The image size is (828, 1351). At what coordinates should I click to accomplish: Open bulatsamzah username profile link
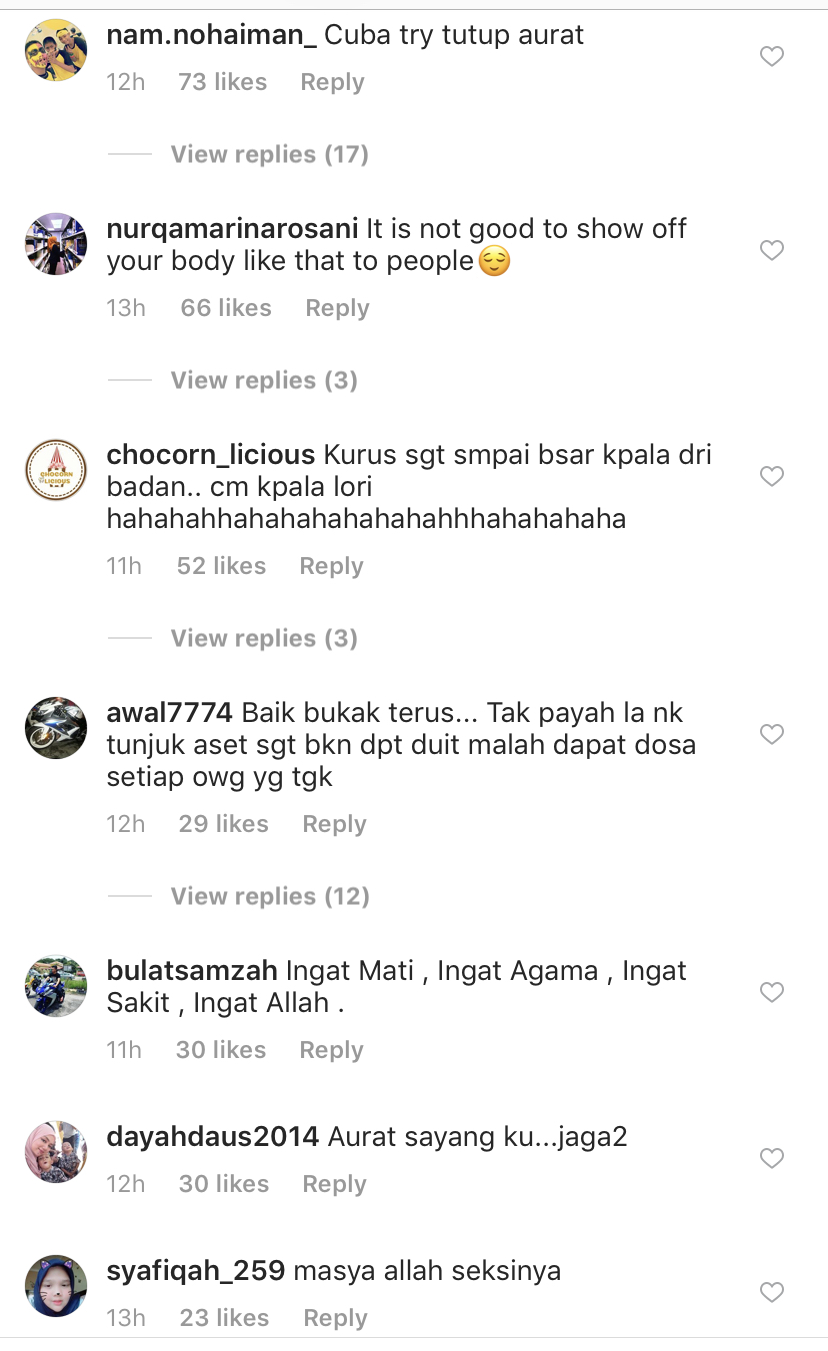192,970
